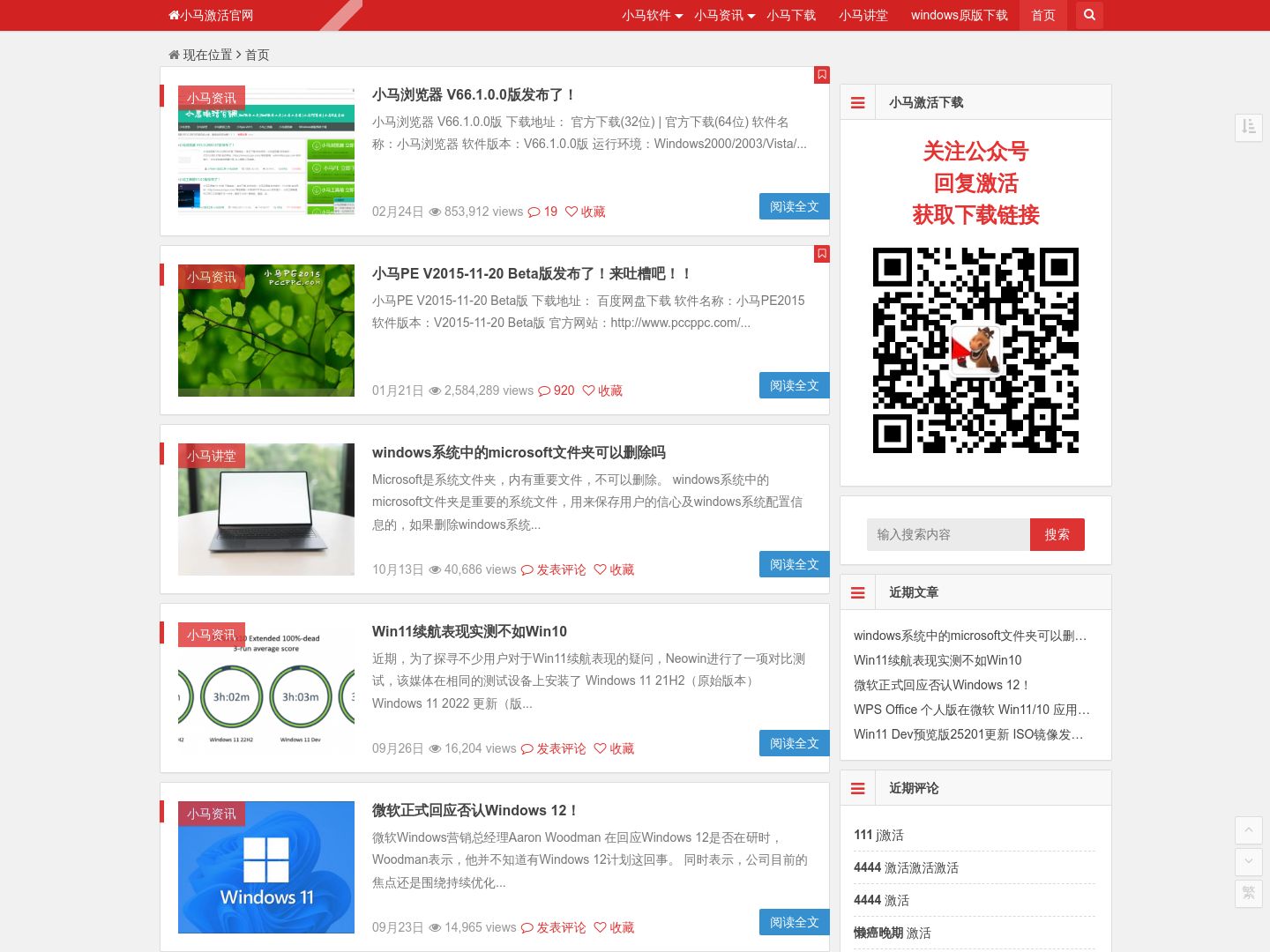Click 发表评论 on the Win11续航 post
The width and height of the screenshot is (1270, 952).
tap(553, 748)
